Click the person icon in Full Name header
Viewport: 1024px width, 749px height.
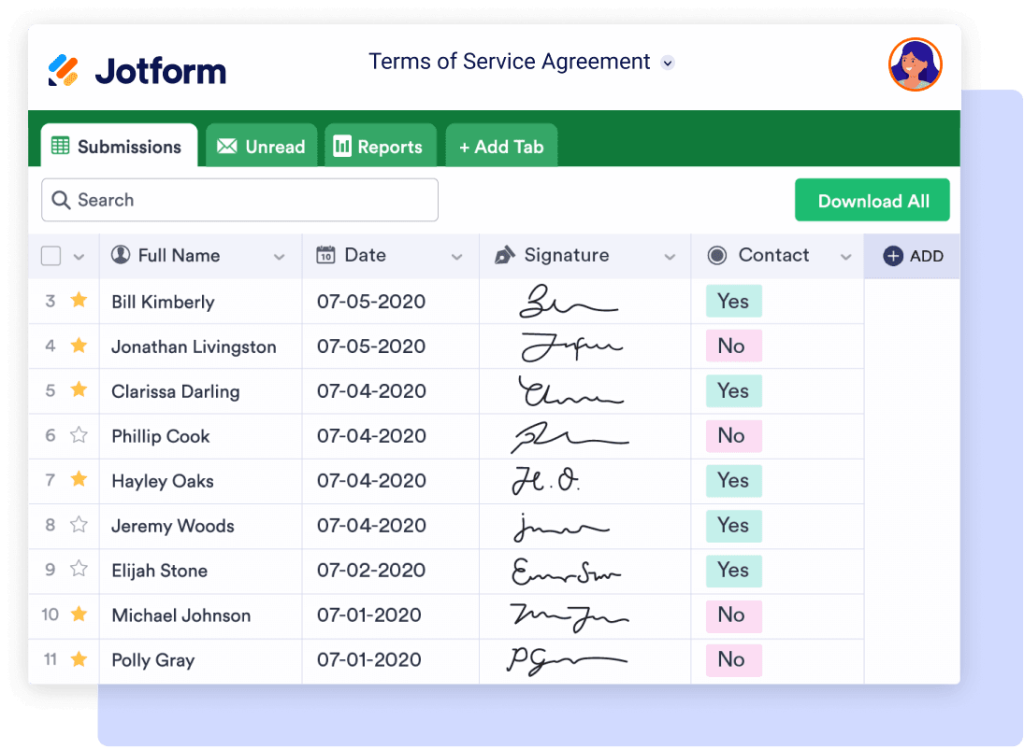[121, 255]
